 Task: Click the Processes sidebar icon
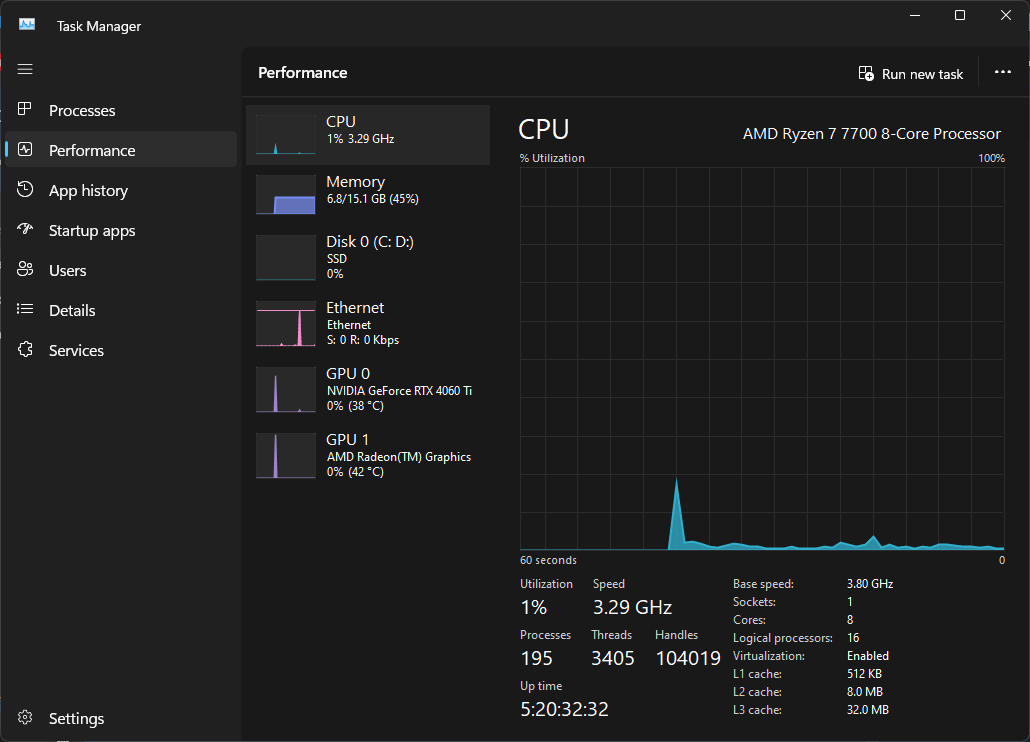click(x=25, y=110)
